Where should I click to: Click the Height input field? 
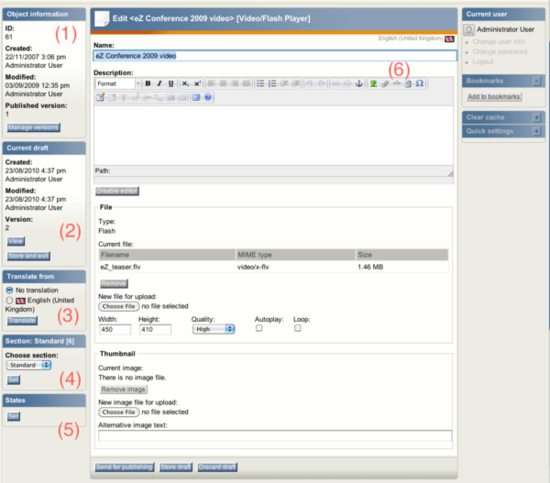pyautogui.click(x=155, y=329)
